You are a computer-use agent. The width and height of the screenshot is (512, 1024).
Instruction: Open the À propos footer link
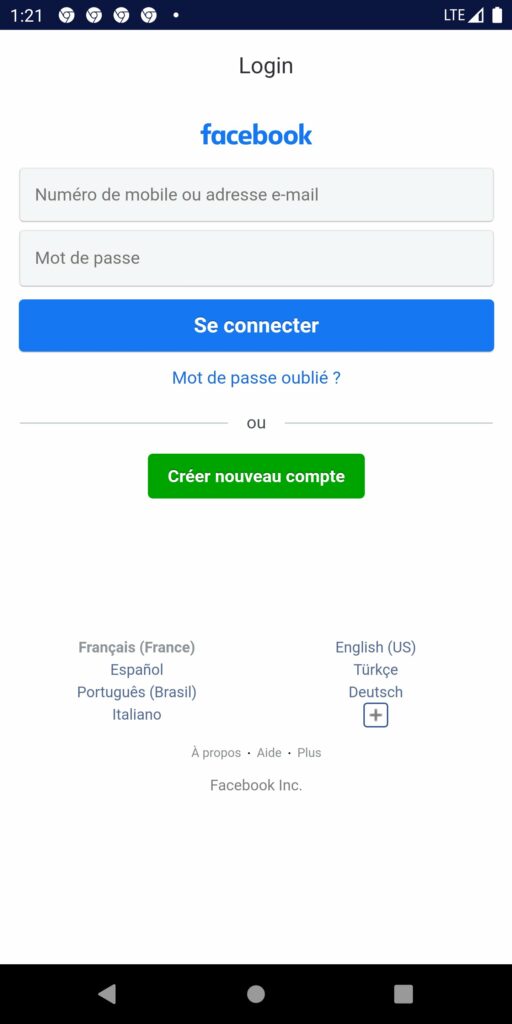[216, 752]
